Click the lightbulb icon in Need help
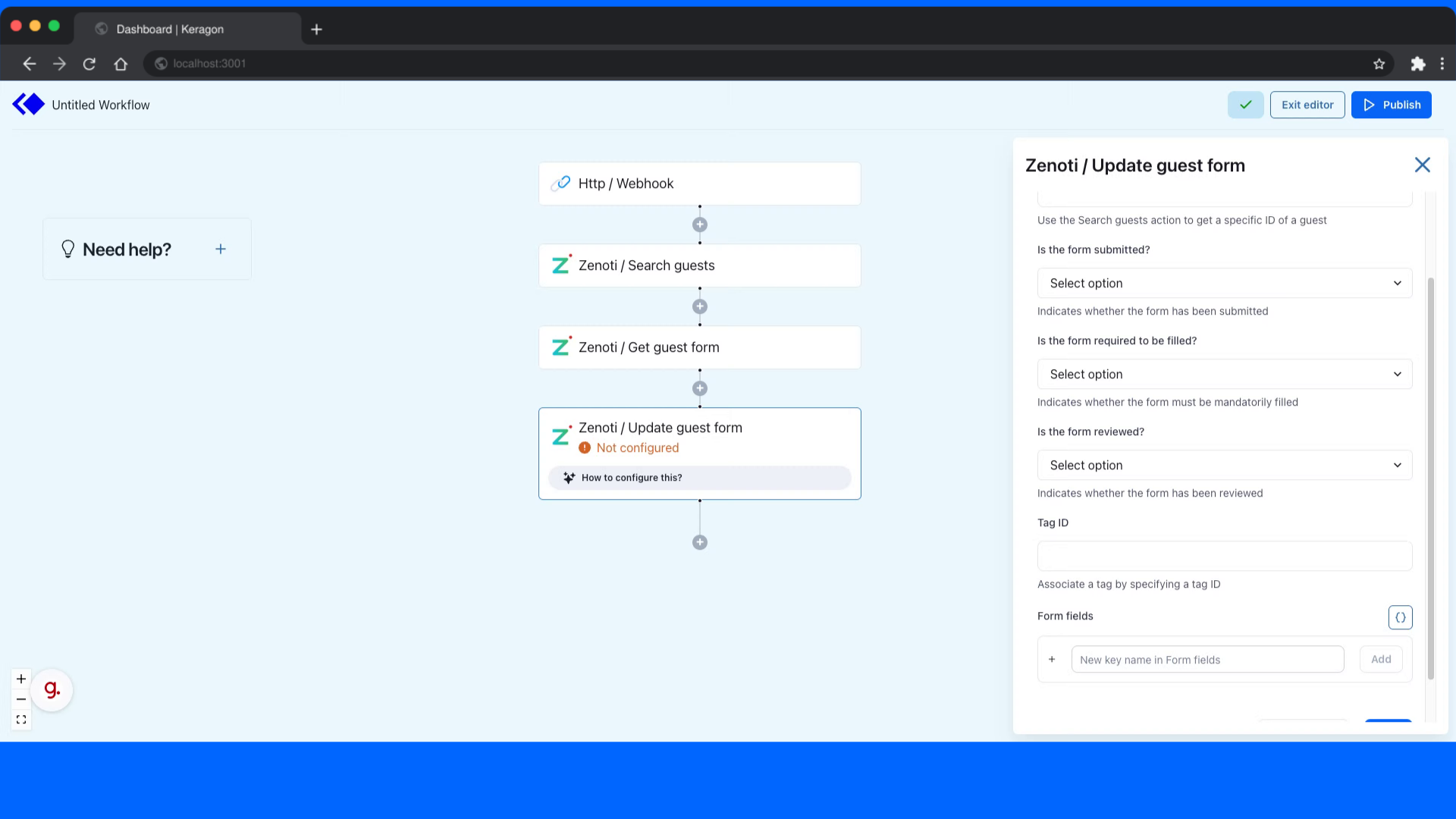Viewport: 1456px width, 819px height. pos(67,249)
